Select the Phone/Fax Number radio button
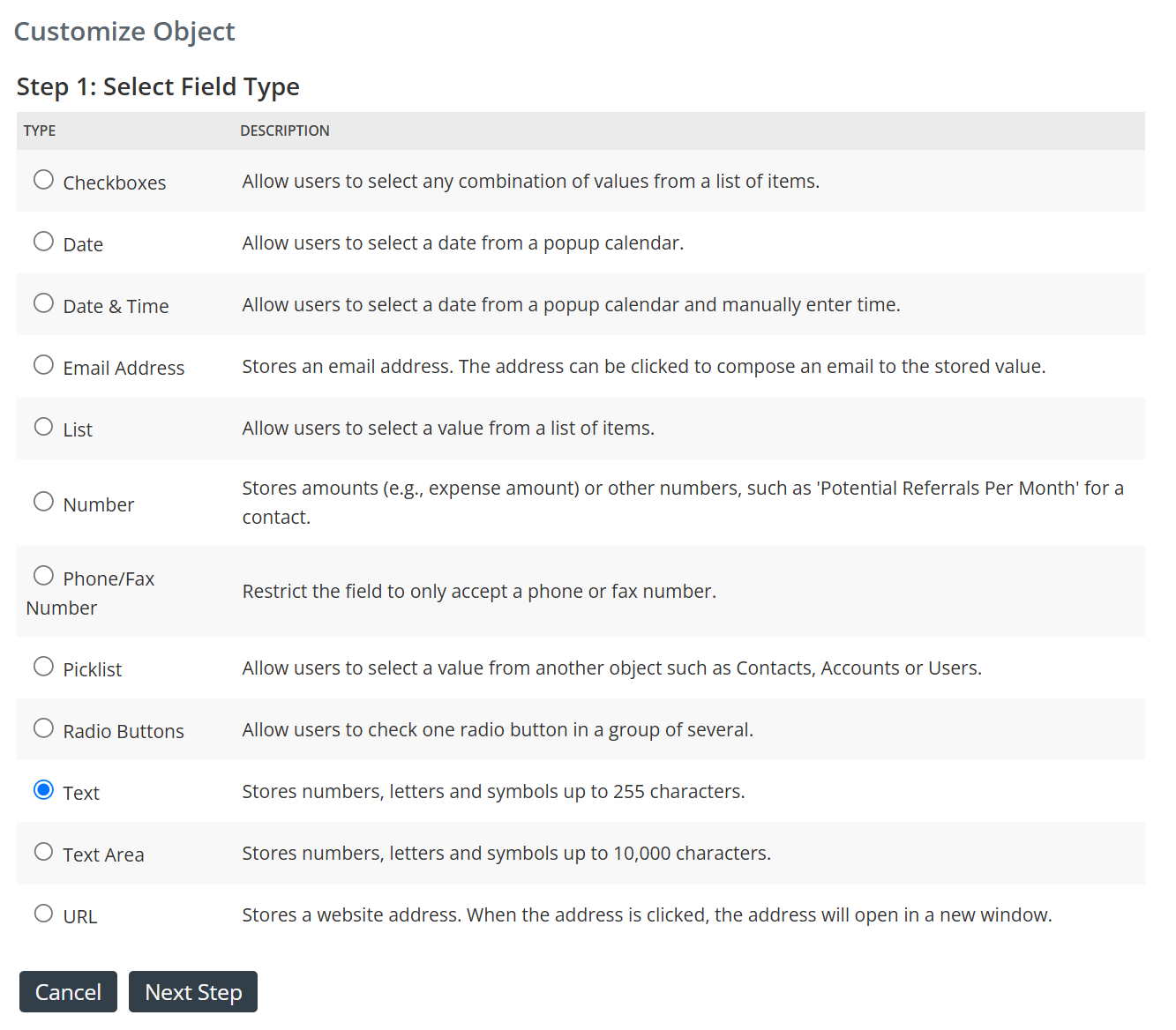 pos(43,576)
